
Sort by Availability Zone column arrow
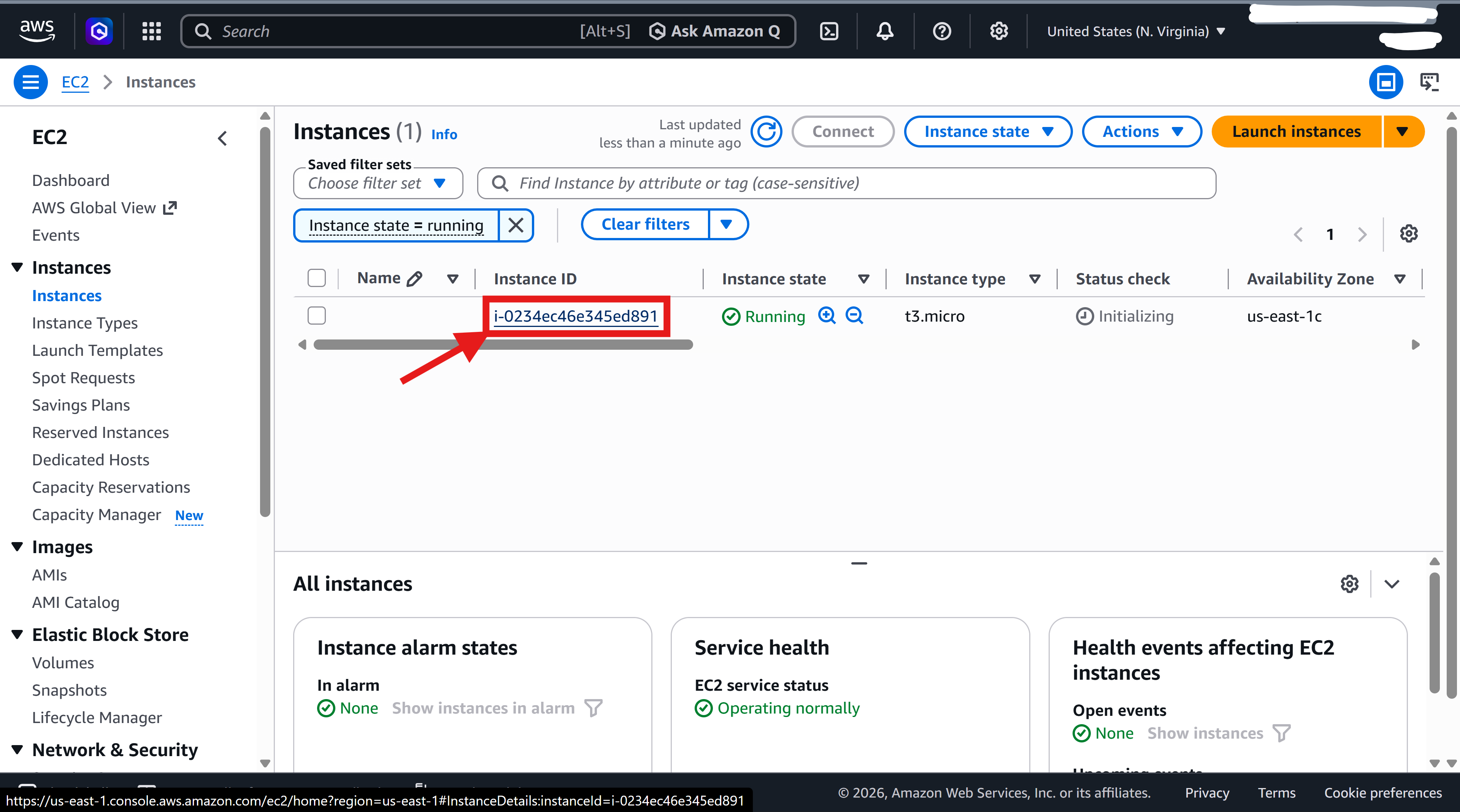click(1400, 279)
